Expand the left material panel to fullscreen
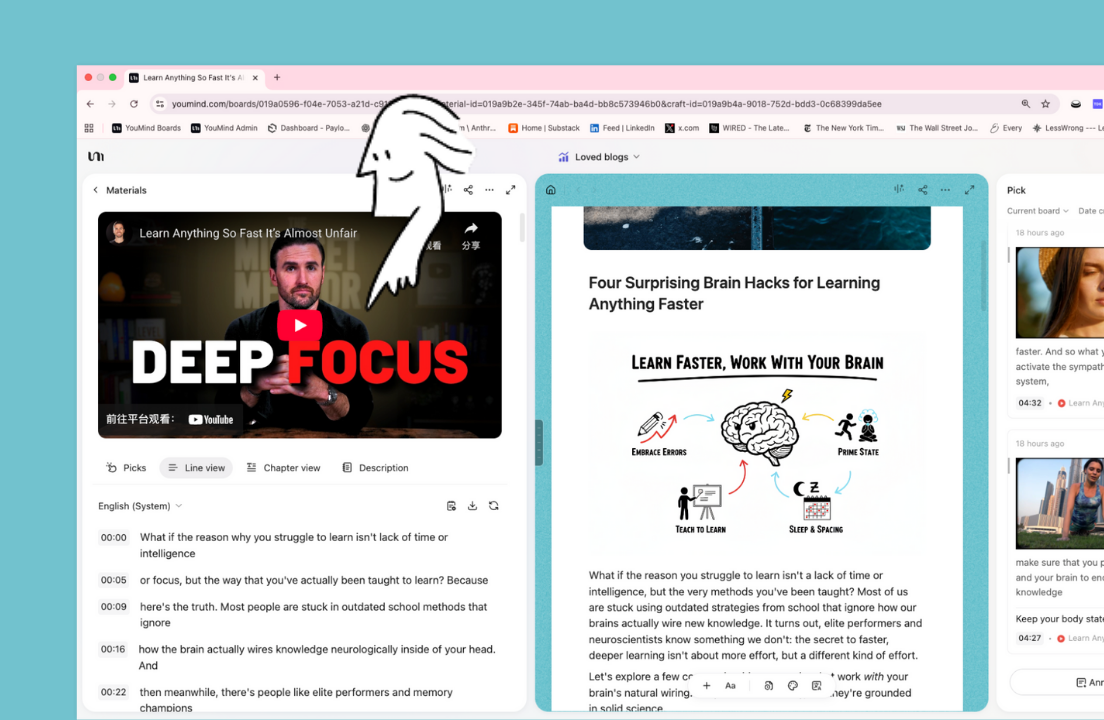The height and width of the screenshot is (720, 1104). tap(510, 190)
